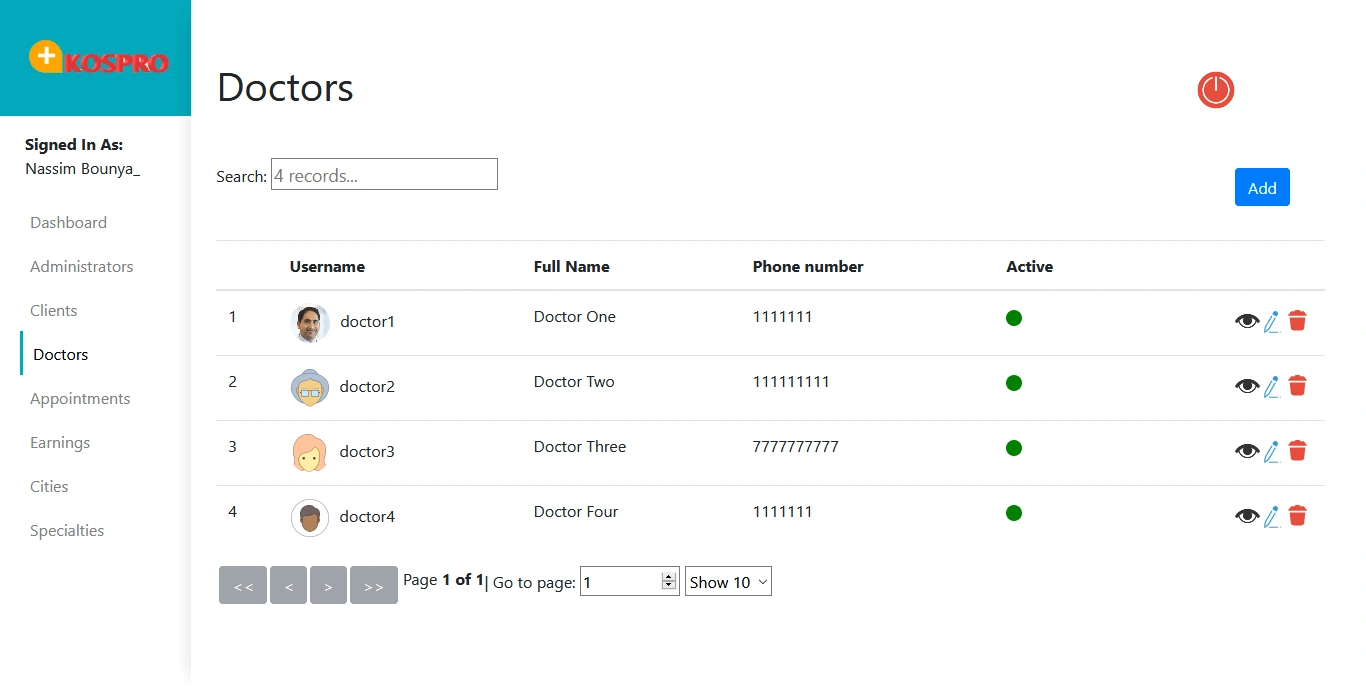The width and height of the screenshot is (1366, 693).
Task: Edit doctor2 with the pencil icon
Action: [1272, 386]
